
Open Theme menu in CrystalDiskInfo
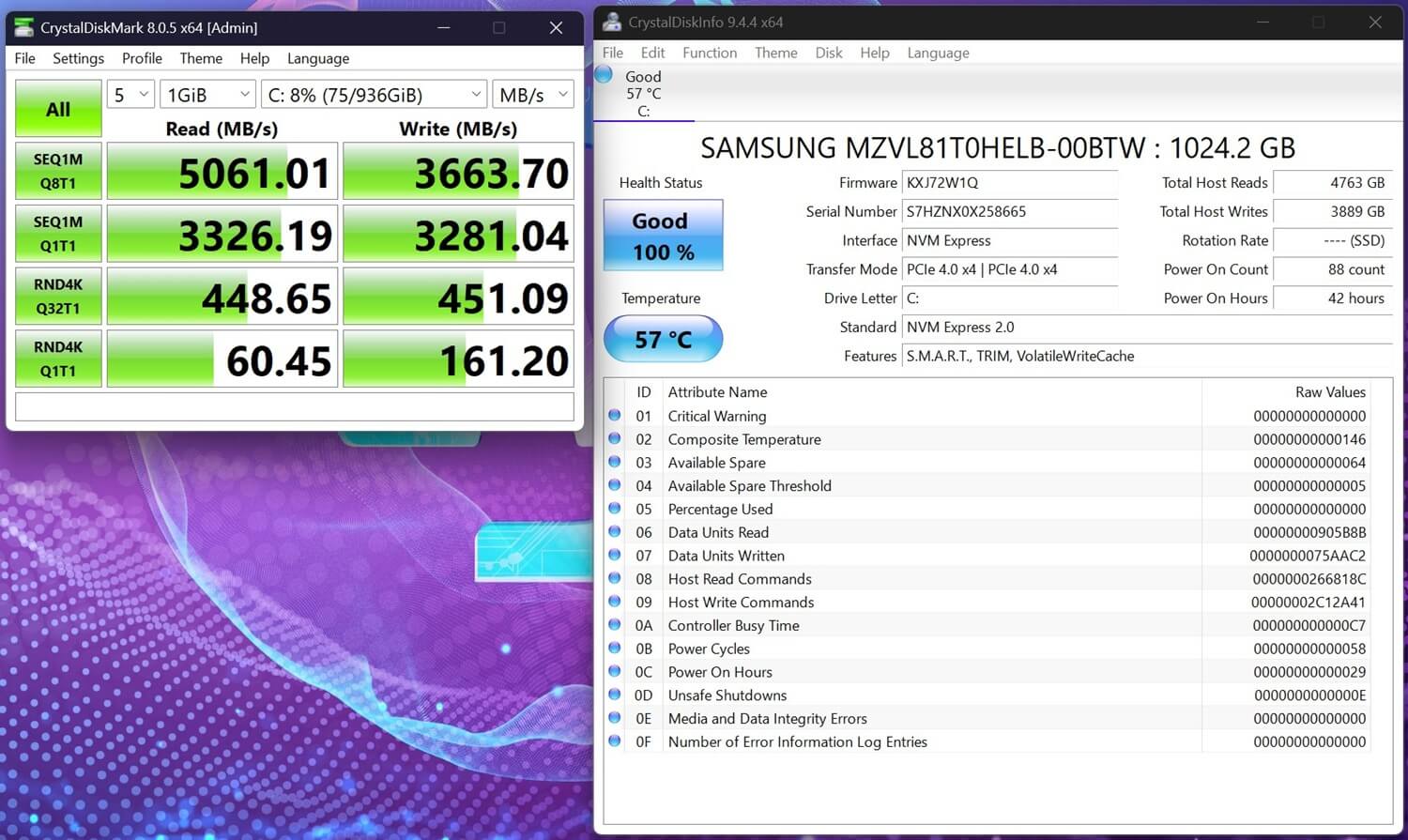pos(775,53)
